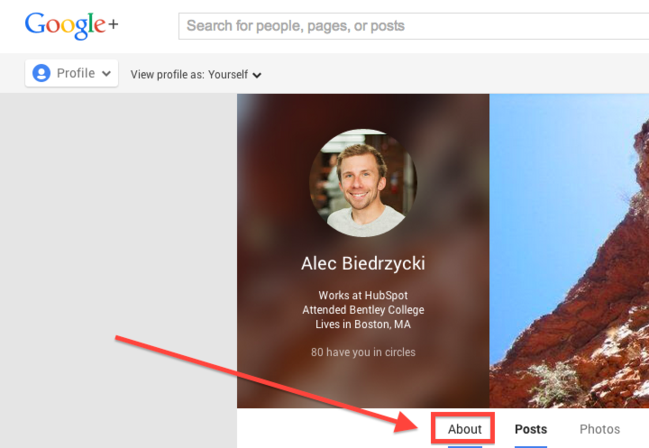Image resolution: width=649 pixels, height=448 pixels.
Task: Click the name Alec Biedrzycki
Action: (363, 263)
